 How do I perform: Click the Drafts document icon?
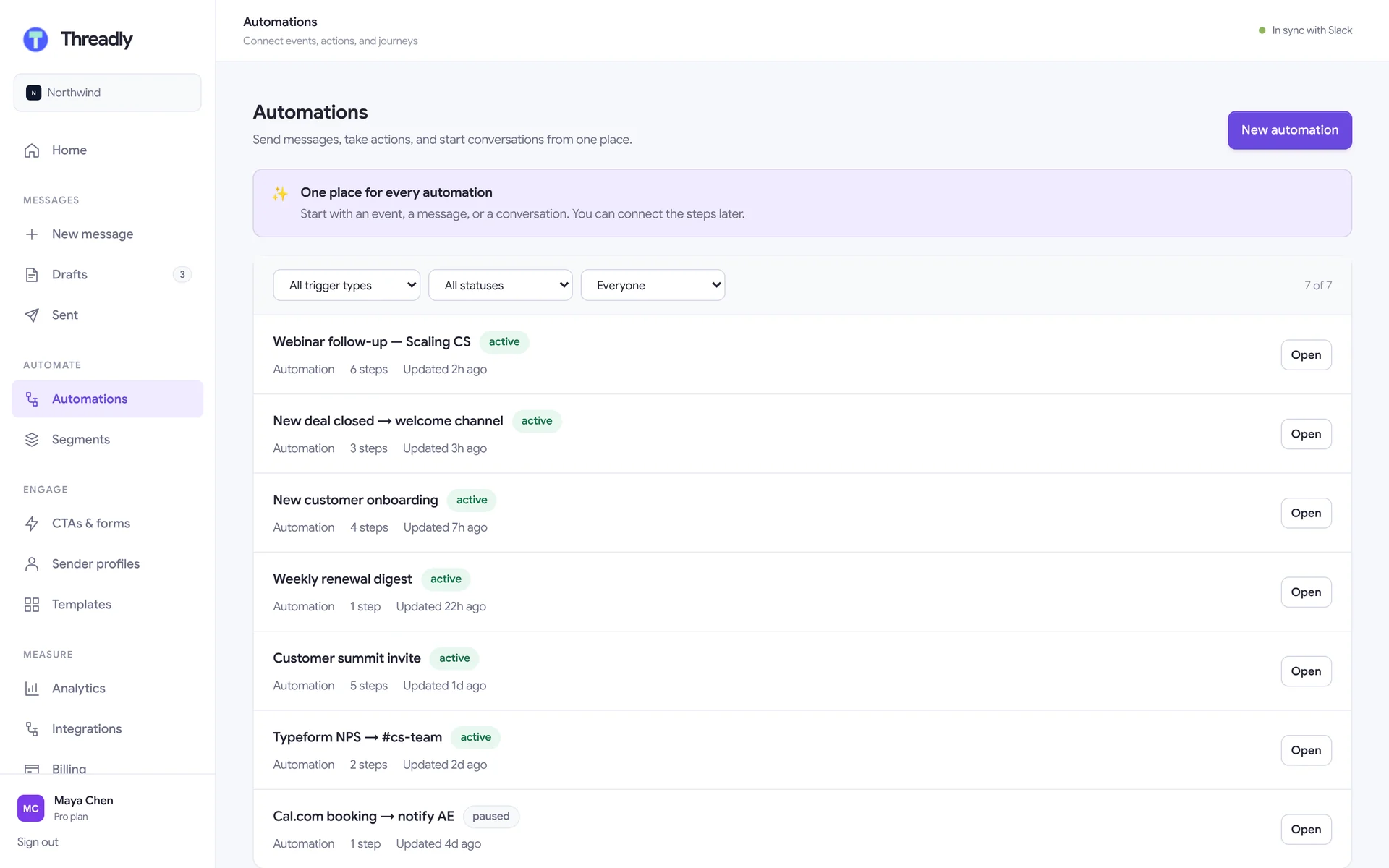point(32,275)
